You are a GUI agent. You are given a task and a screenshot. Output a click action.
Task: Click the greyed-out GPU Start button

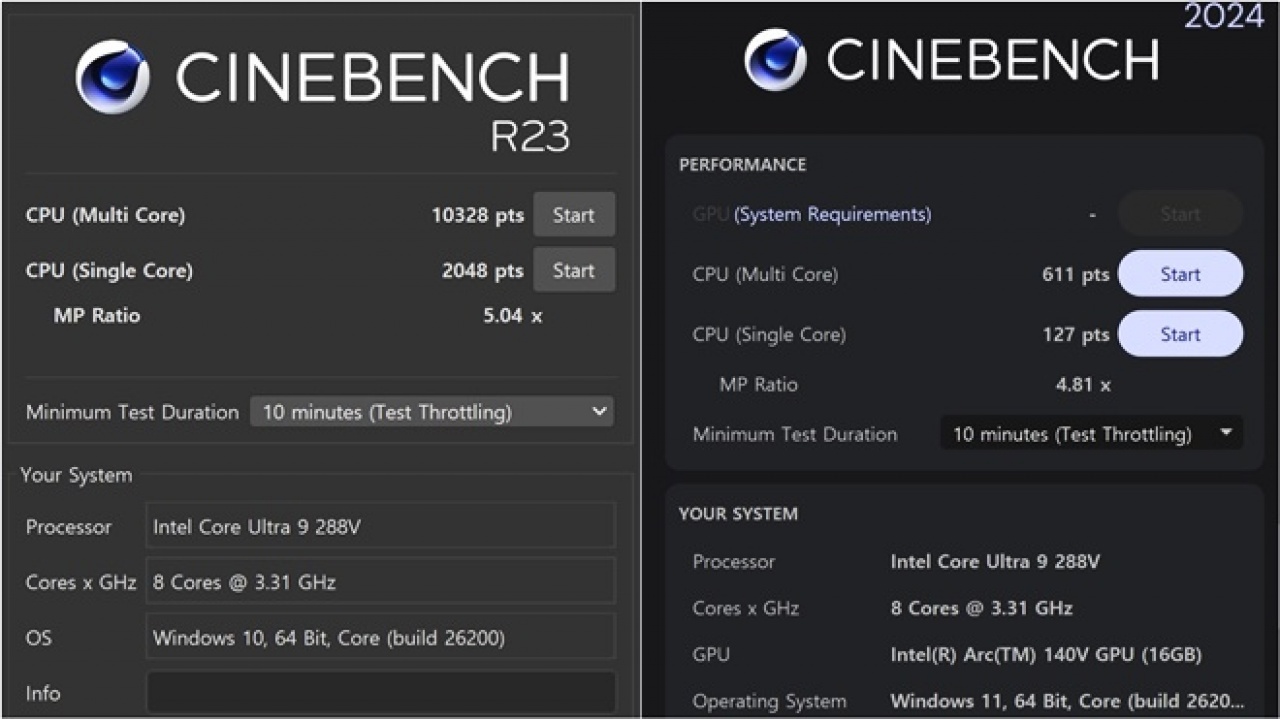1180,214
